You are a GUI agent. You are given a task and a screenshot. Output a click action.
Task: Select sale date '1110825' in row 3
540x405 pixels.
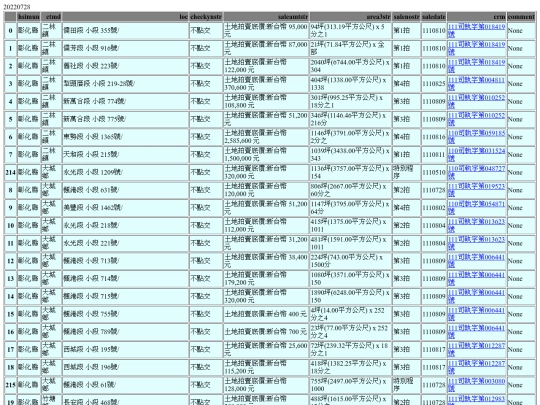pos(434,84)
